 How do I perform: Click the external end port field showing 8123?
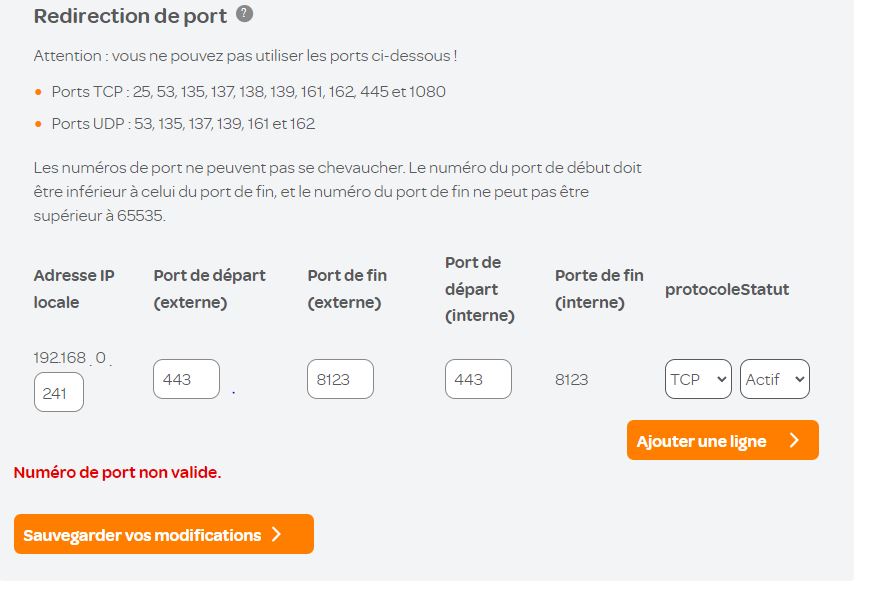coord(340,379)
